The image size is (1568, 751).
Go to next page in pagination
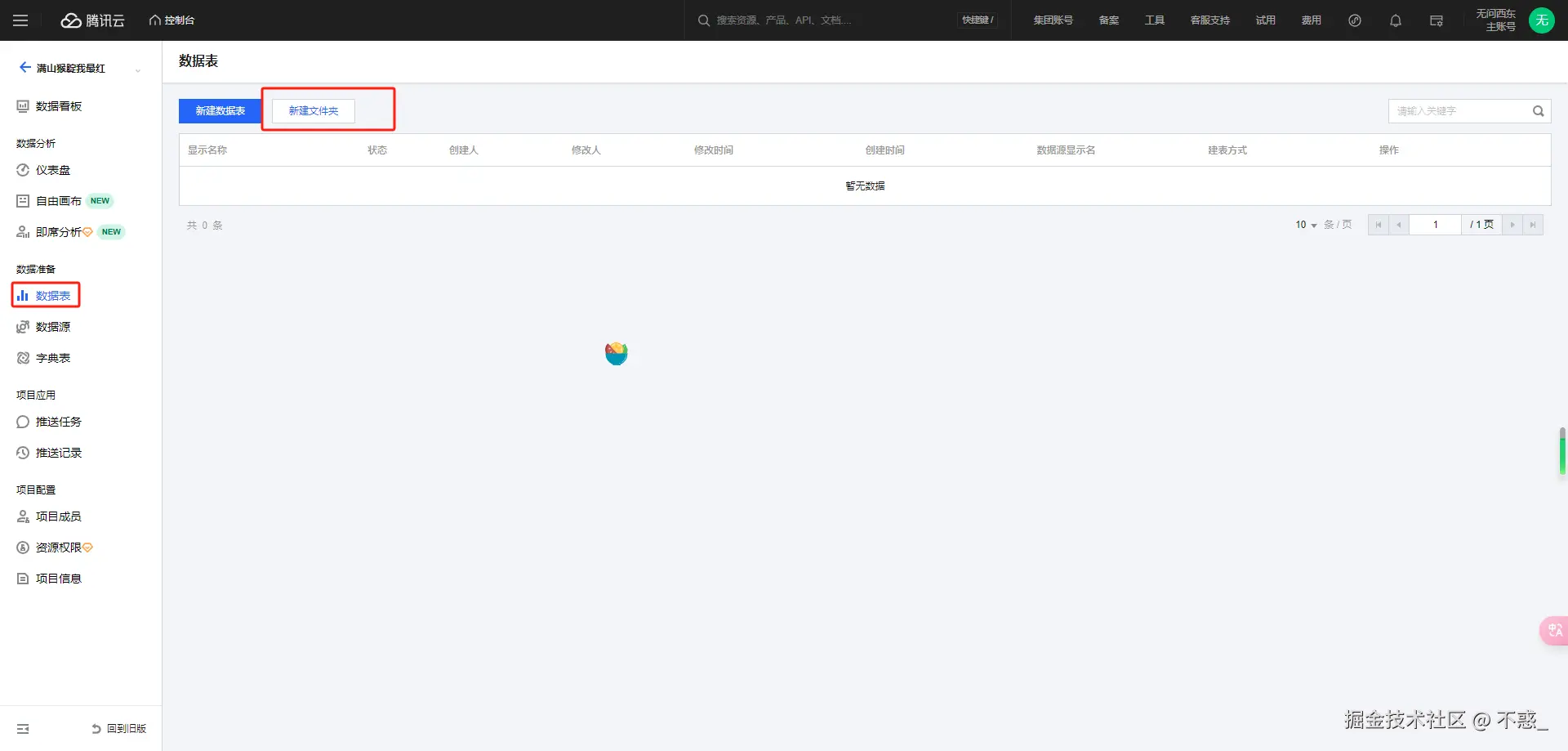pos(1512,225)
